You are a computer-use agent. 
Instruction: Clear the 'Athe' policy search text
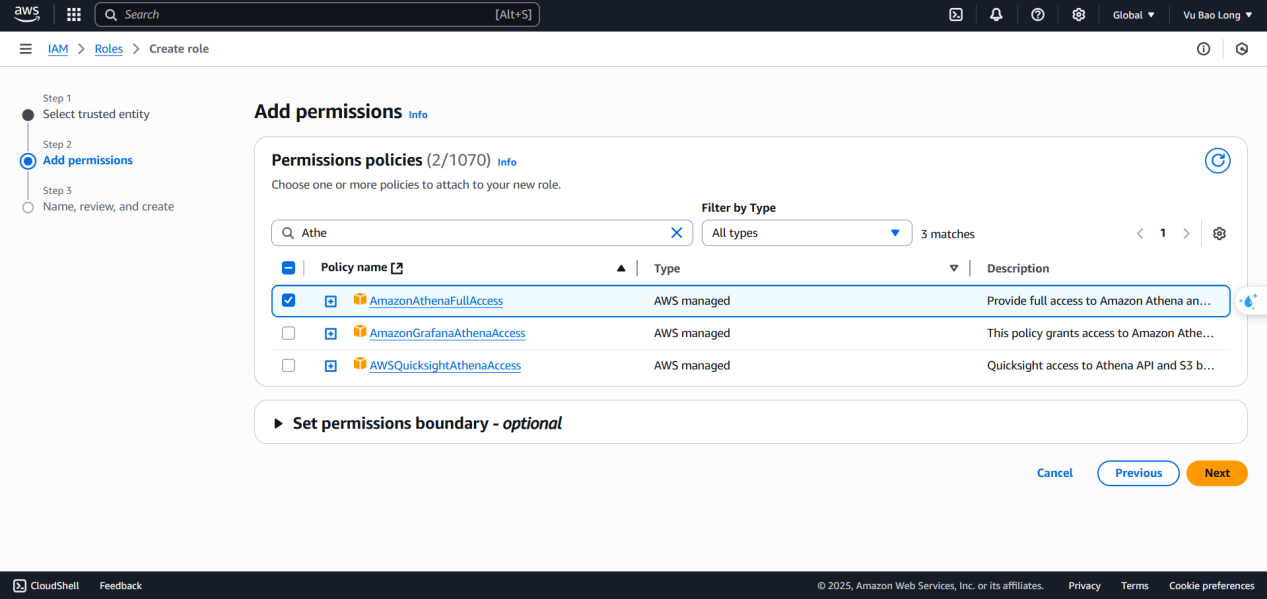click(x=676, y=233)
